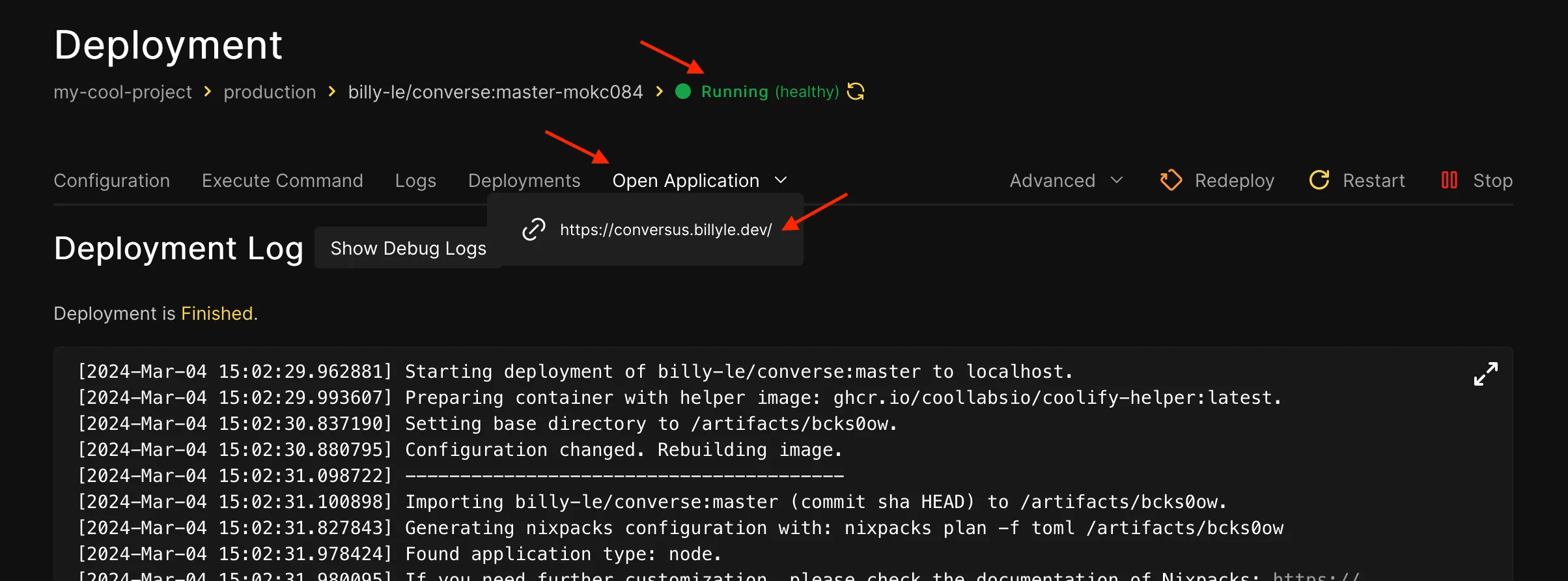Expand the deployment log to fullscreen
Viewport: 1568px width, 581px height.
coord(1486,374)
